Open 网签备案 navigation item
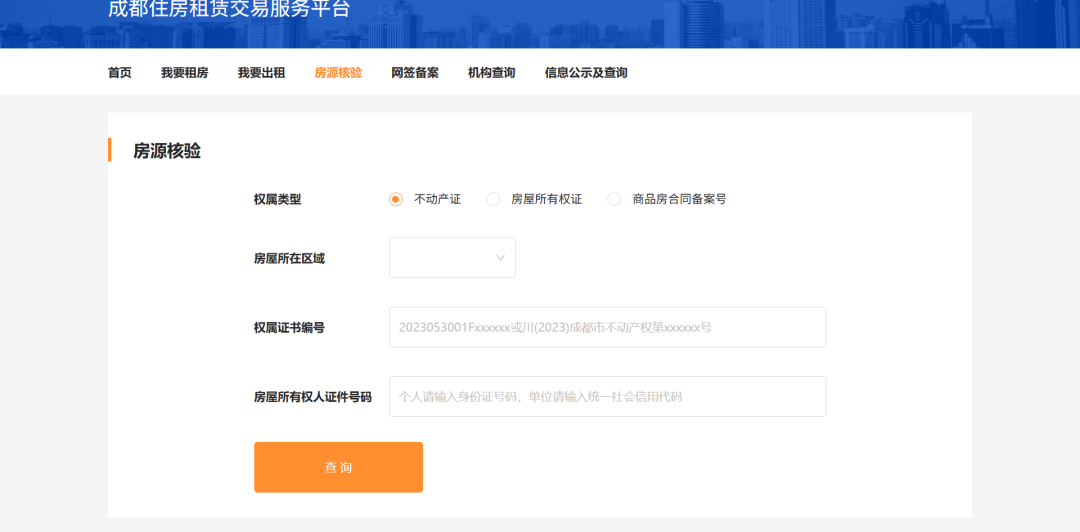 click(x=415, y=72)
